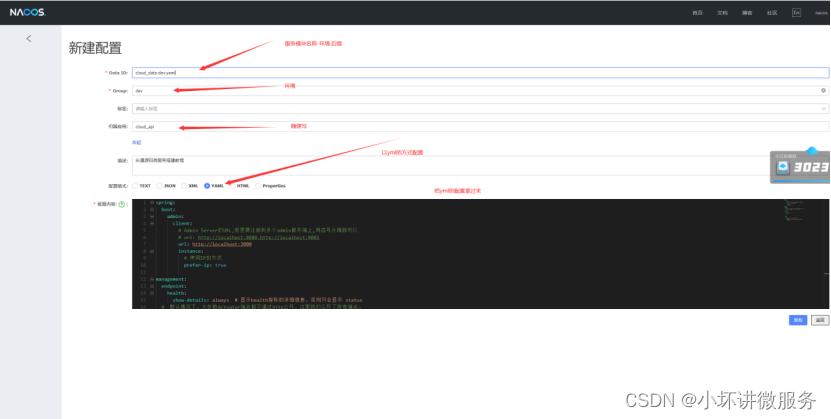The image size is (831, 419).
Task: Open the nacos user menu
Action: 821,13
